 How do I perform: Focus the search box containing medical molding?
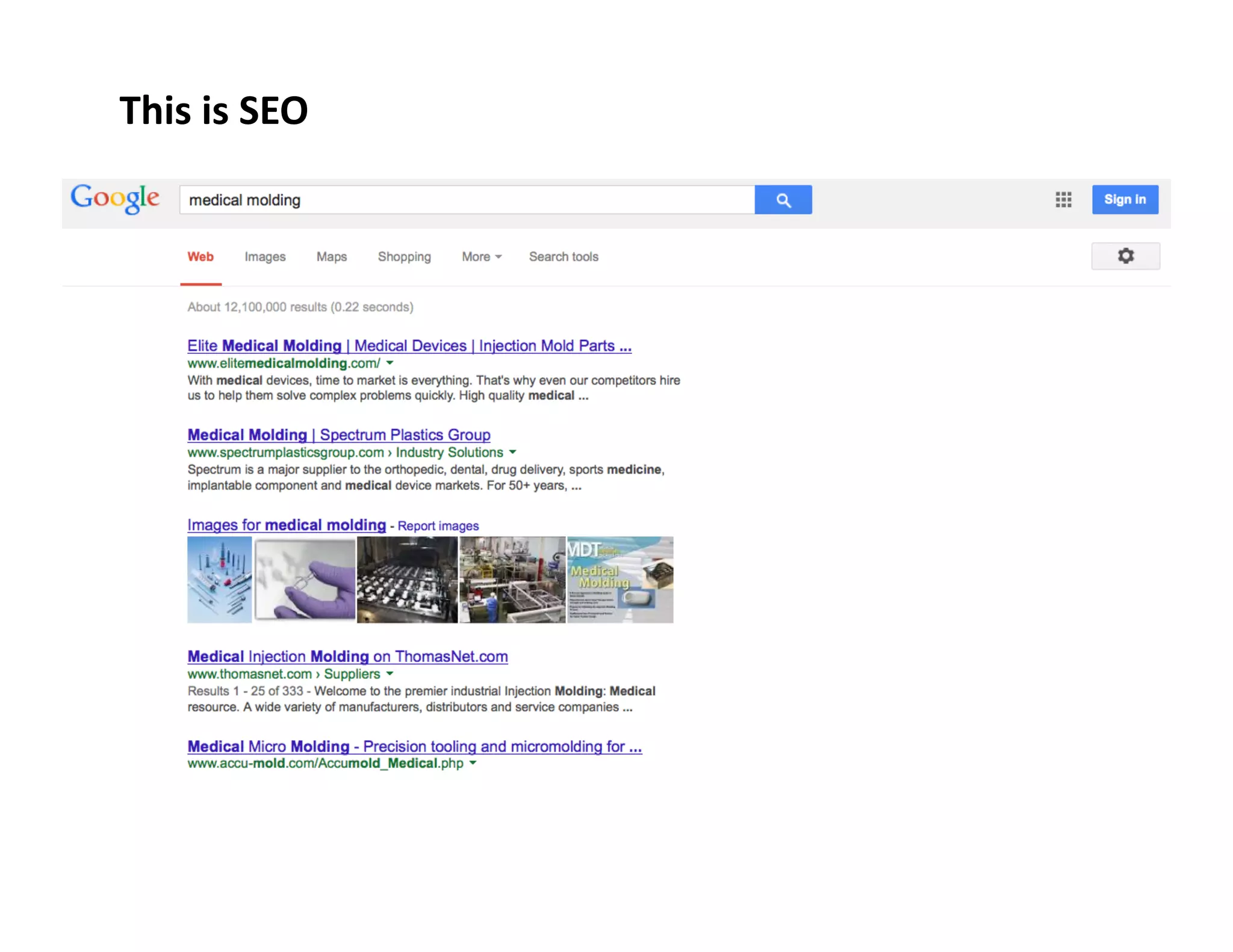pos(467,200)
